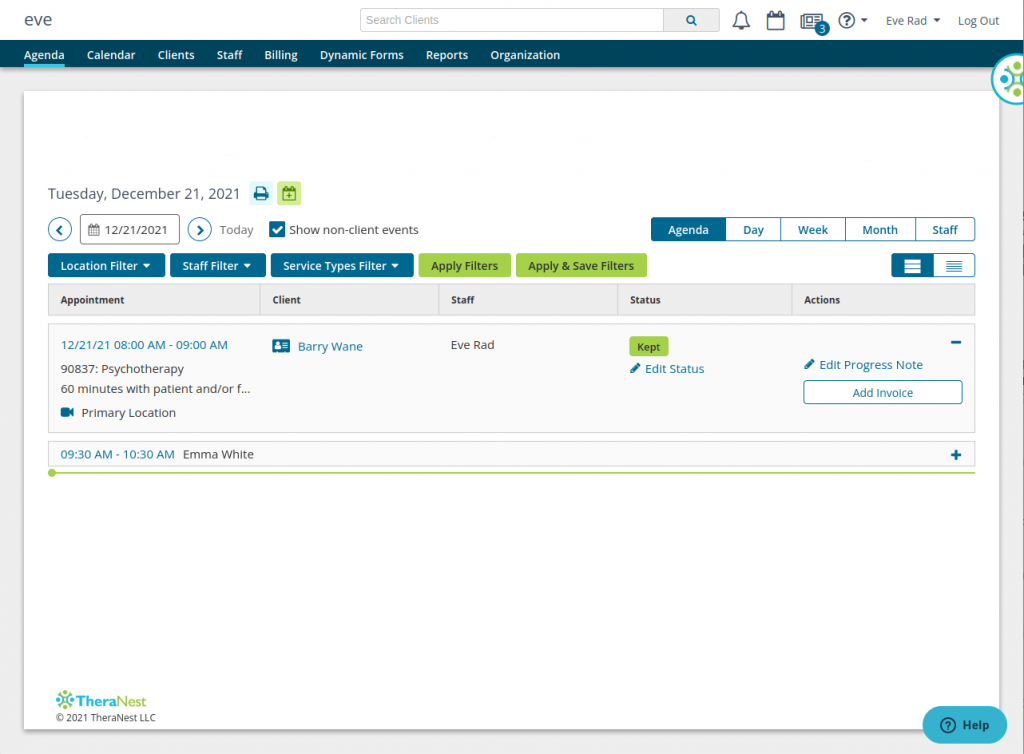Toggle Show non-client events checkbox
Image resolution: width=1024 pixels, height=754 pixels.
pyautogui.click(x=277, y=230)
